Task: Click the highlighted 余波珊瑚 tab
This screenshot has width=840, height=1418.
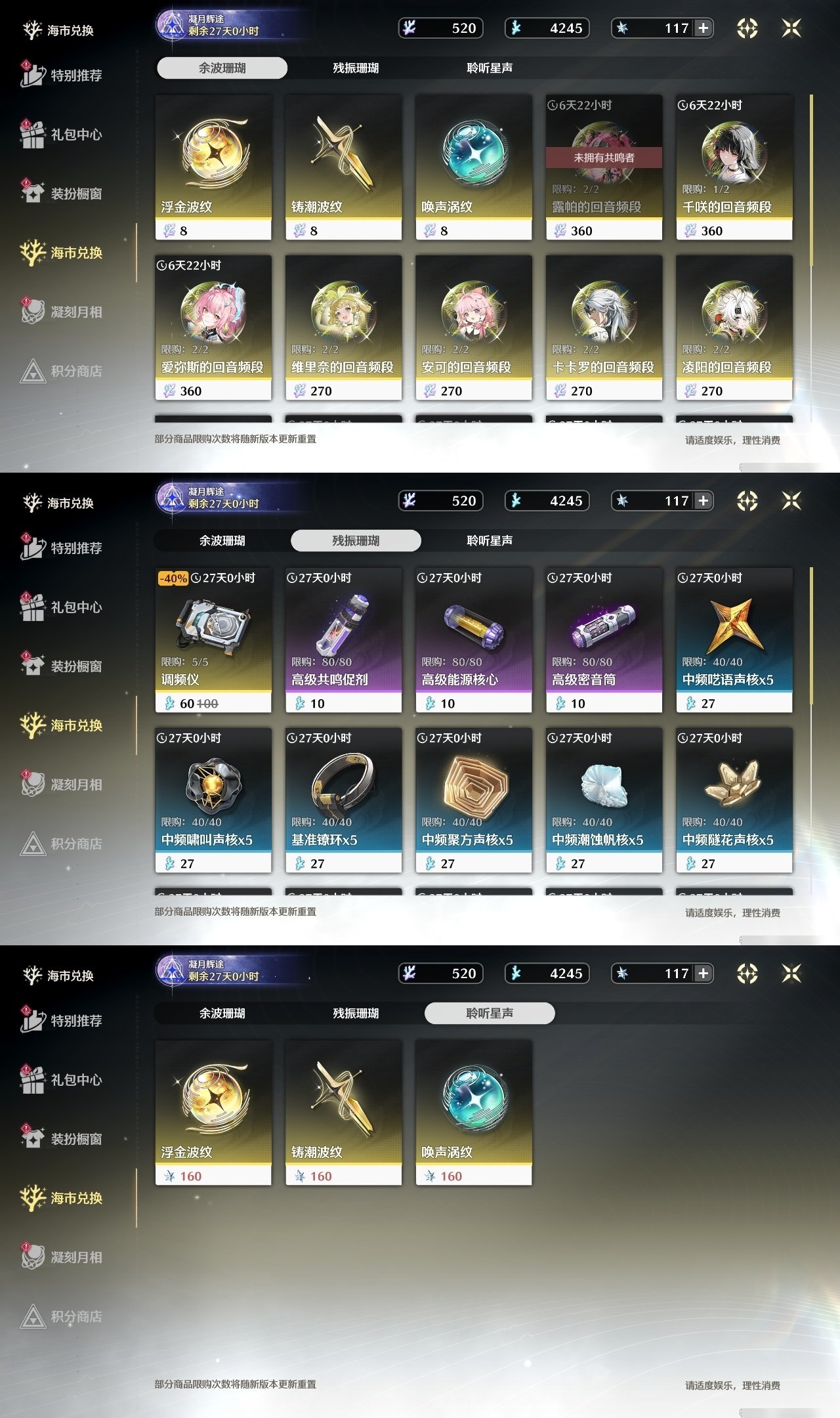Action: pyautogui.click(x=222, y=68)
